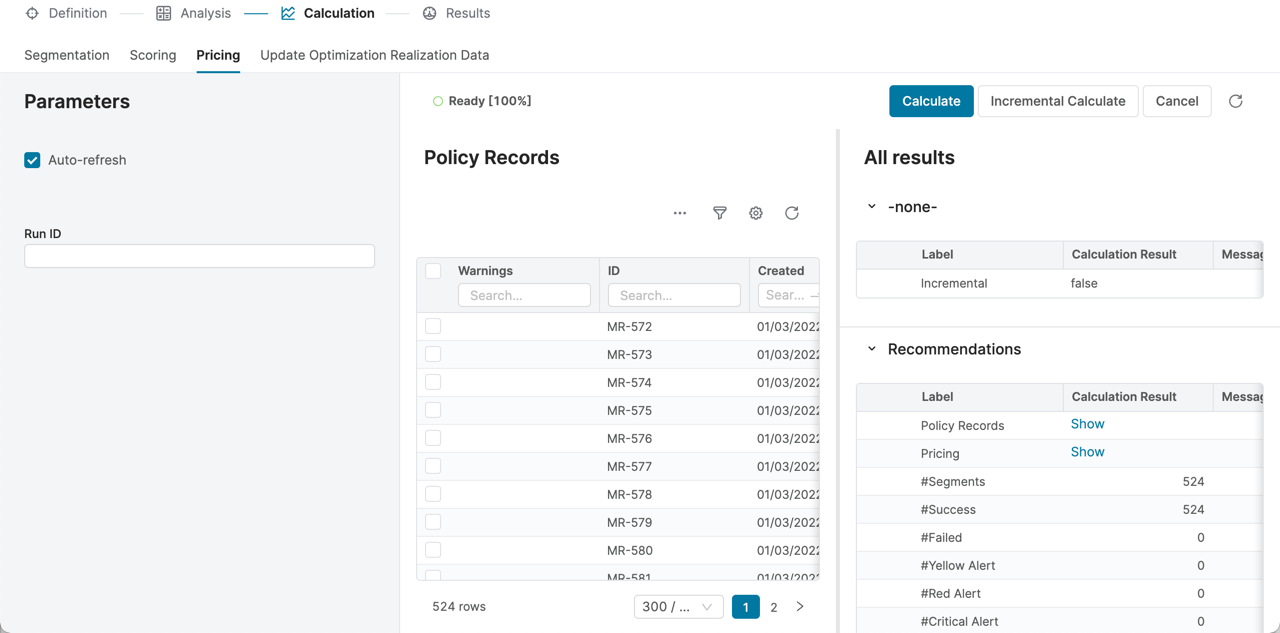Click the three-dots more options icon
This screenshot has width=1280, height=633.
(x=680, y=213)
